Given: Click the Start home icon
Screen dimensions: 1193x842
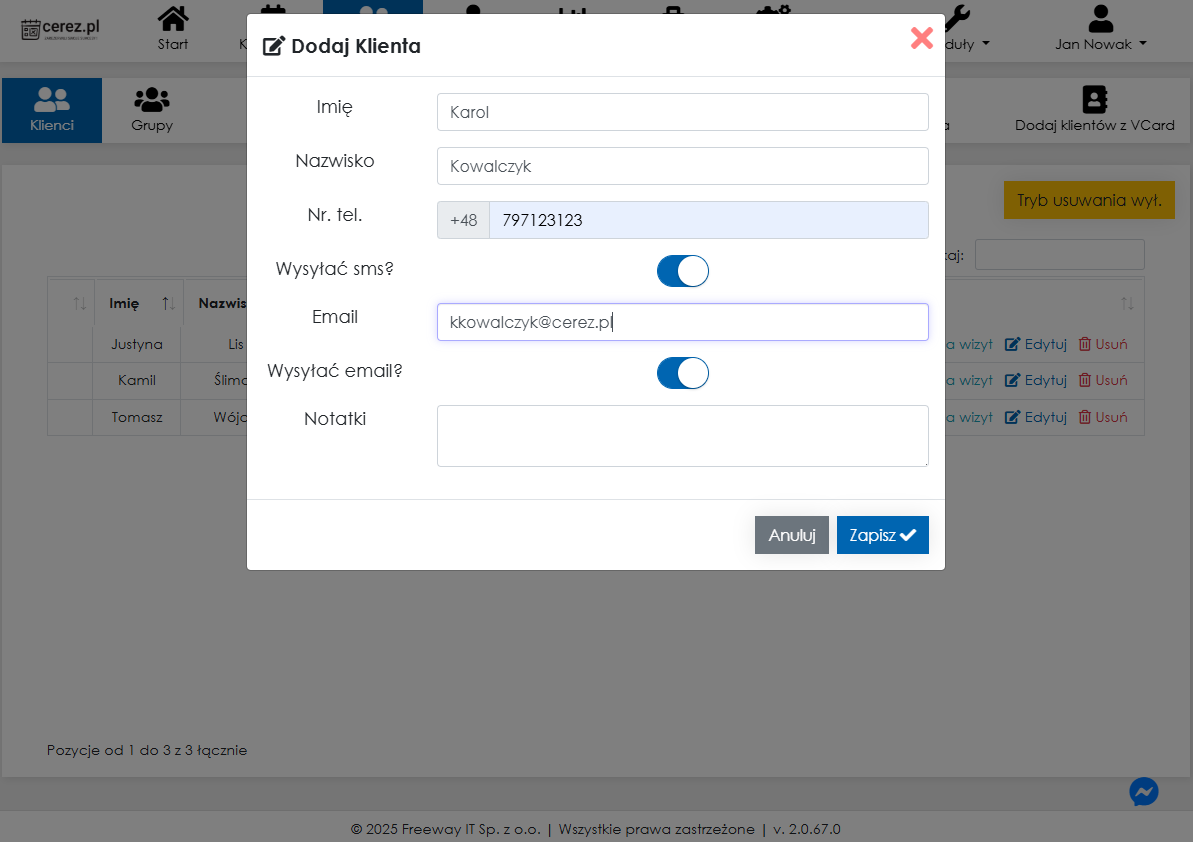Looking at the screenshot, I should (x=173, y=19).
